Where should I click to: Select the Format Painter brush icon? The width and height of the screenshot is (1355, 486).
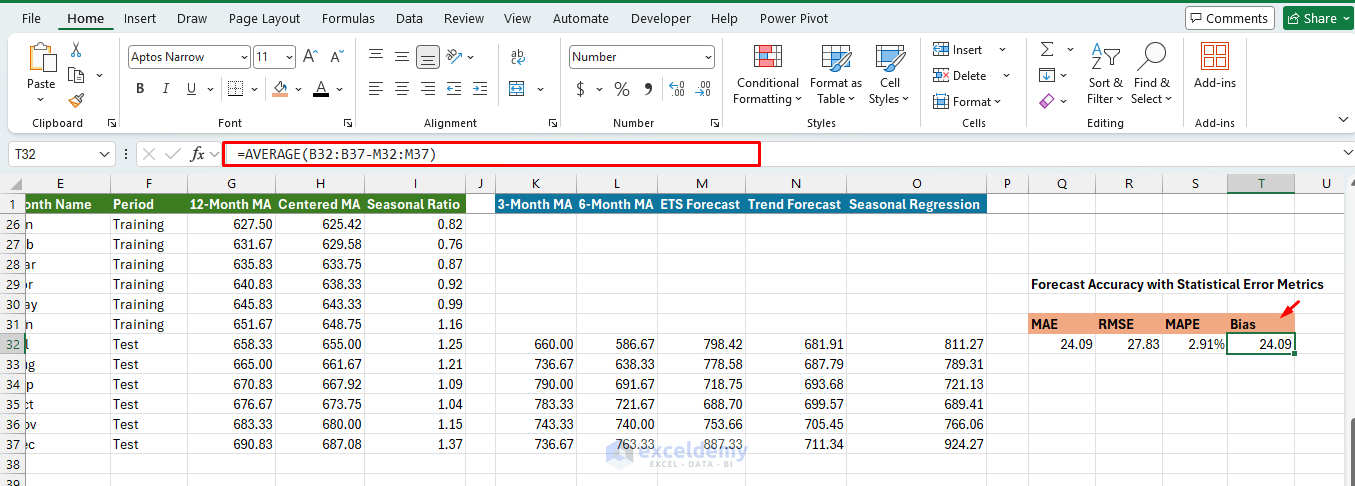(x=76, y=100)
